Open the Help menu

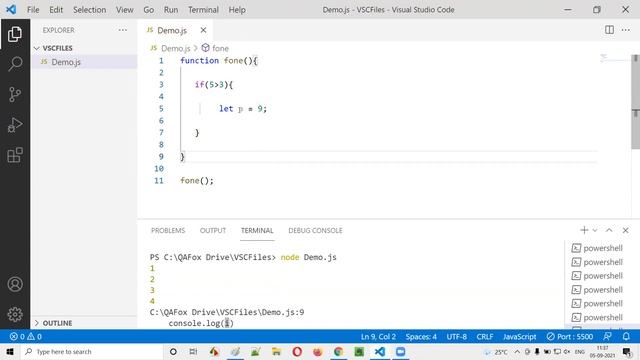237,9
